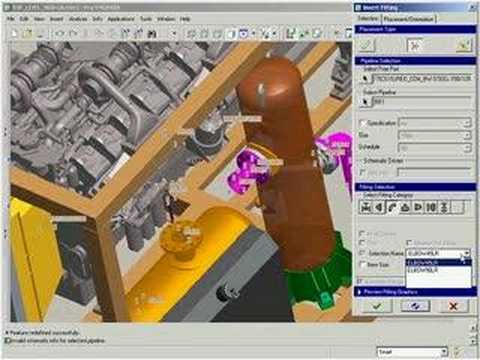The width and height of the screenshot is (480, 360).
Task: Choose the second elbow option in dropdown list
Action: pyautogui.click(x=438, y=270)
